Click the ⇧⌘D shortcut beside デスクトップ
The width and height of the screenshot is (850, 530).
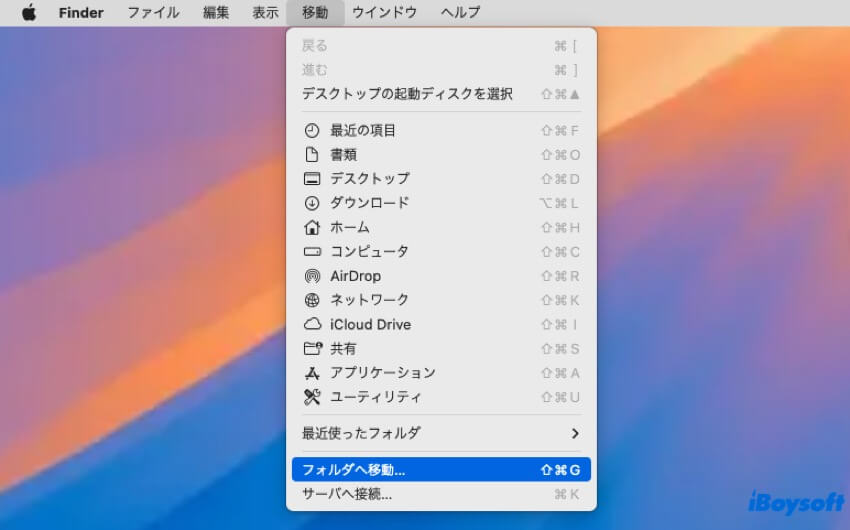(561, 179)
